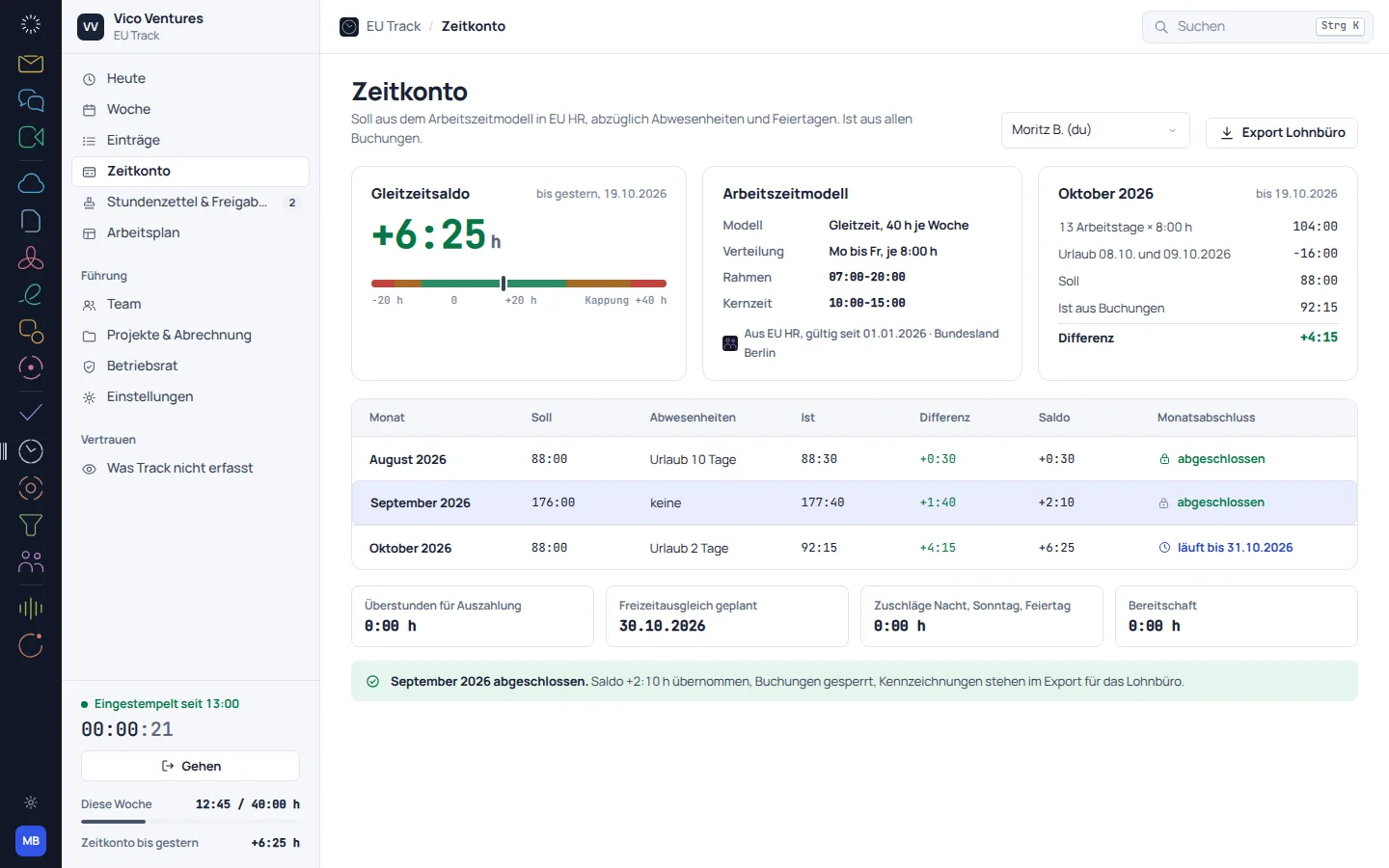
Task: Click the Oktober 2026 table row label
Action: point(410,548)
